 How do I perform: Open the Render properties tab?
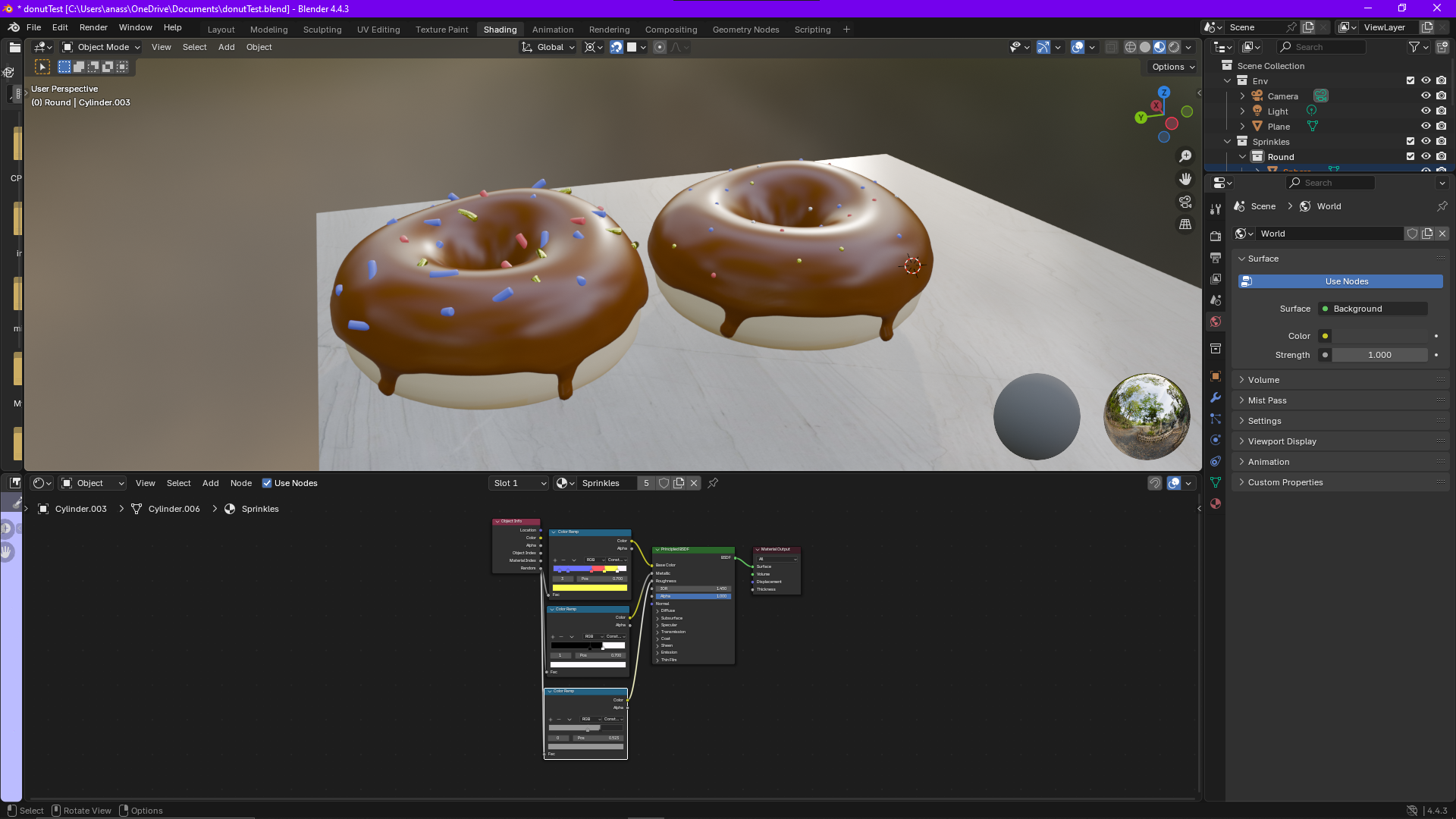[x=1216, y=236]
